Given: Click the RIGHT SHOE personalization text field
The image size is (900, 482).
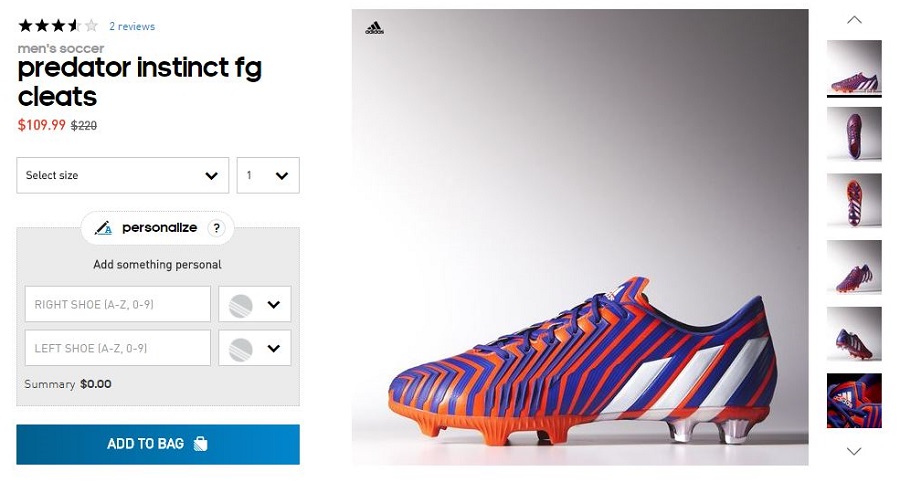Looking at the screenshot, I should [118, 304].
